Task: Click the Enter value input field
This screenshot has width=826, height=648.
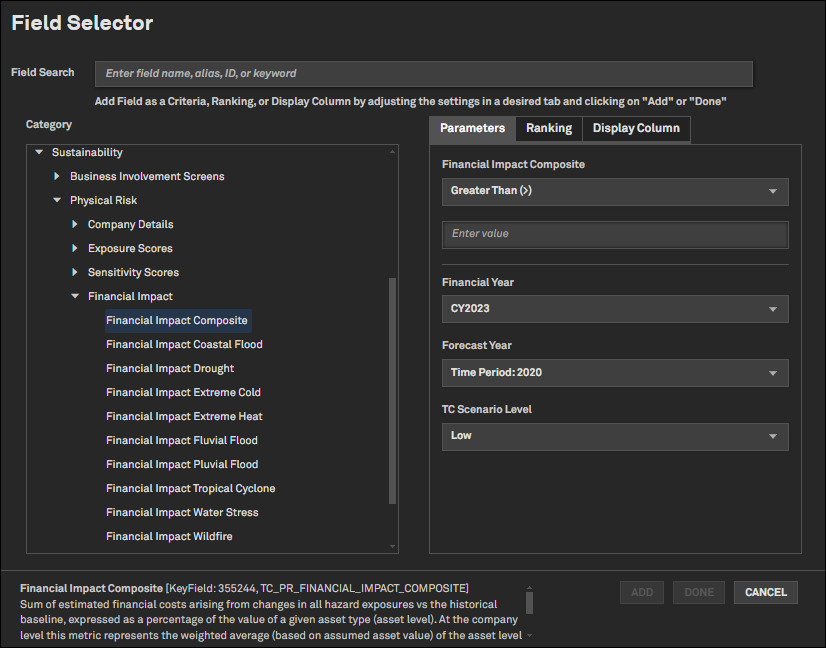Action: pos(614,234)
